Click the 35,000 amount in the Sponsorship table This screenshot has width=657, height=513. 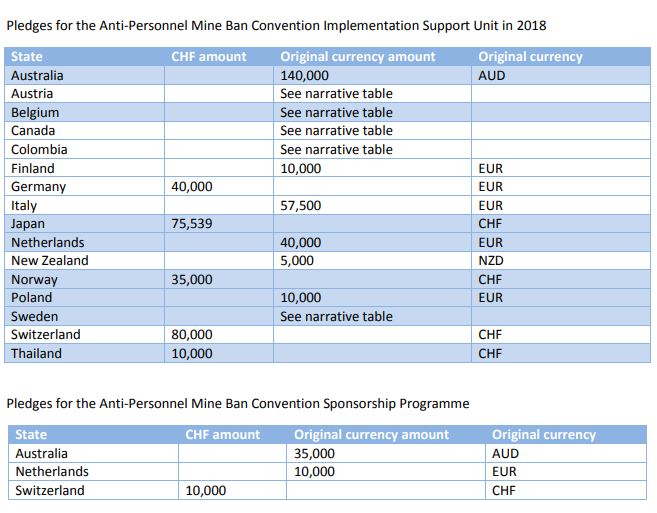[x=315, y=453]
